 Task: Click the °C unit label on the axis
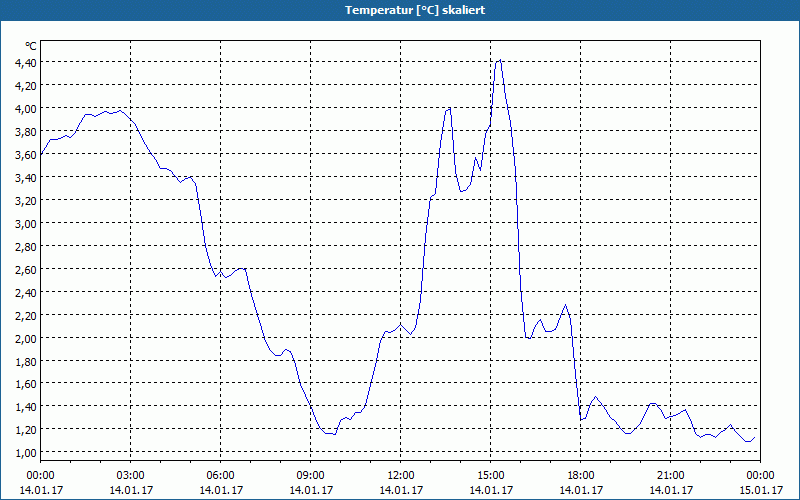click(x=31, y=46)
